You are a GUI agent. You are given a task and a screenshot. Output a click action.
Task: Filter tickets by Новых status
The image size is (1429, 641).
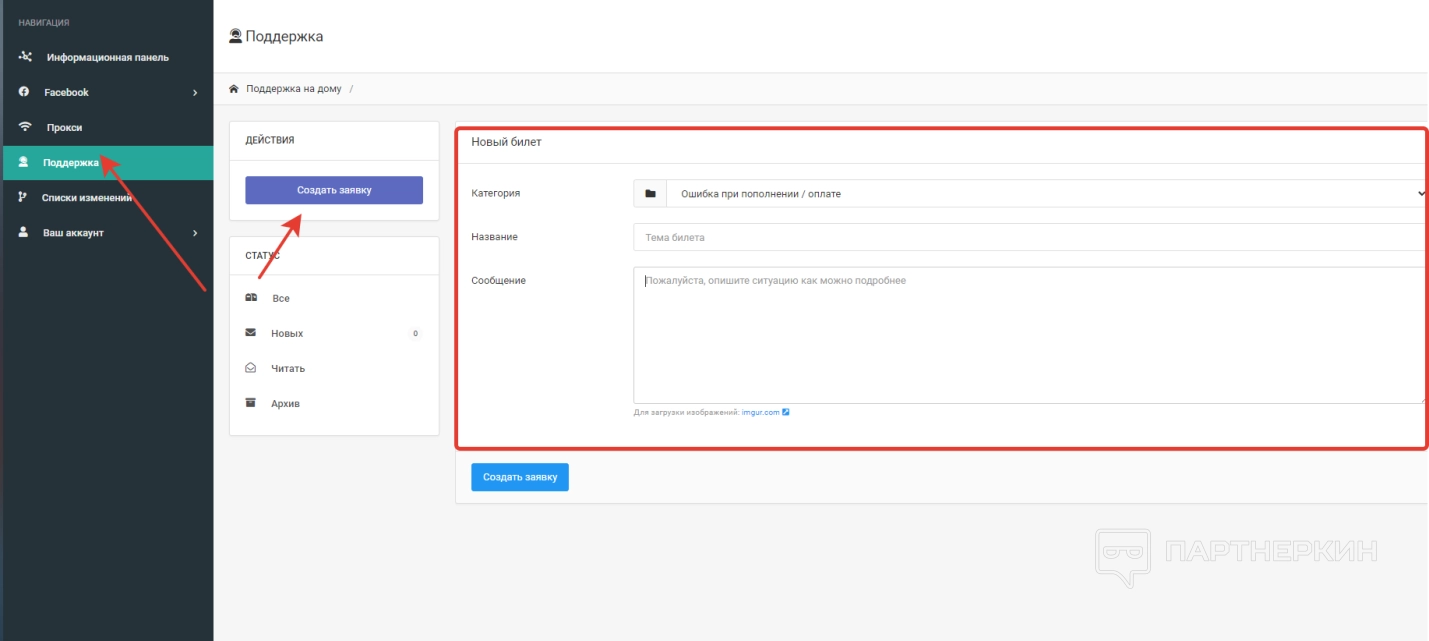(287, 333)
